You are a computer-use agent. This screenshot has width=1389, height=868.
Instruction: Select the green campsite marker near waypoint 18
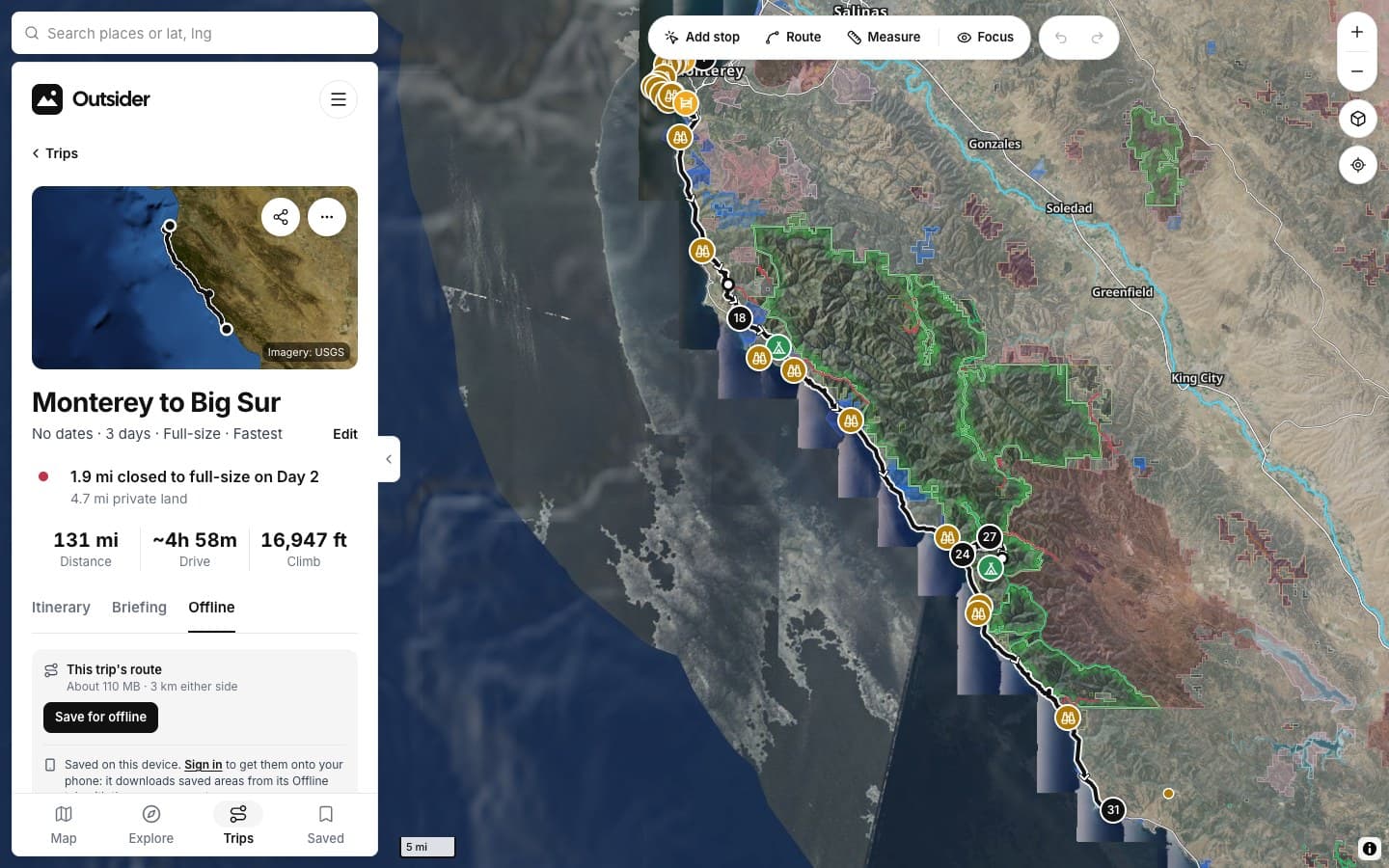pos(778,347)
